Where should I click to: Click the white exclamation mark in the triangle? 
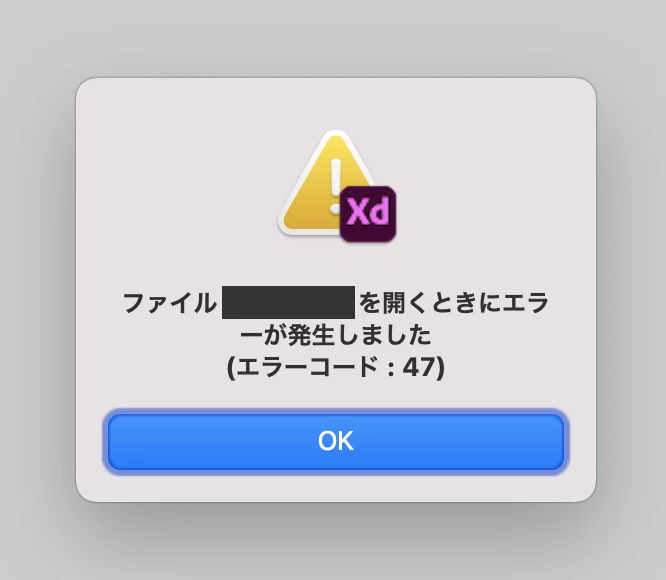pos(336,186)
